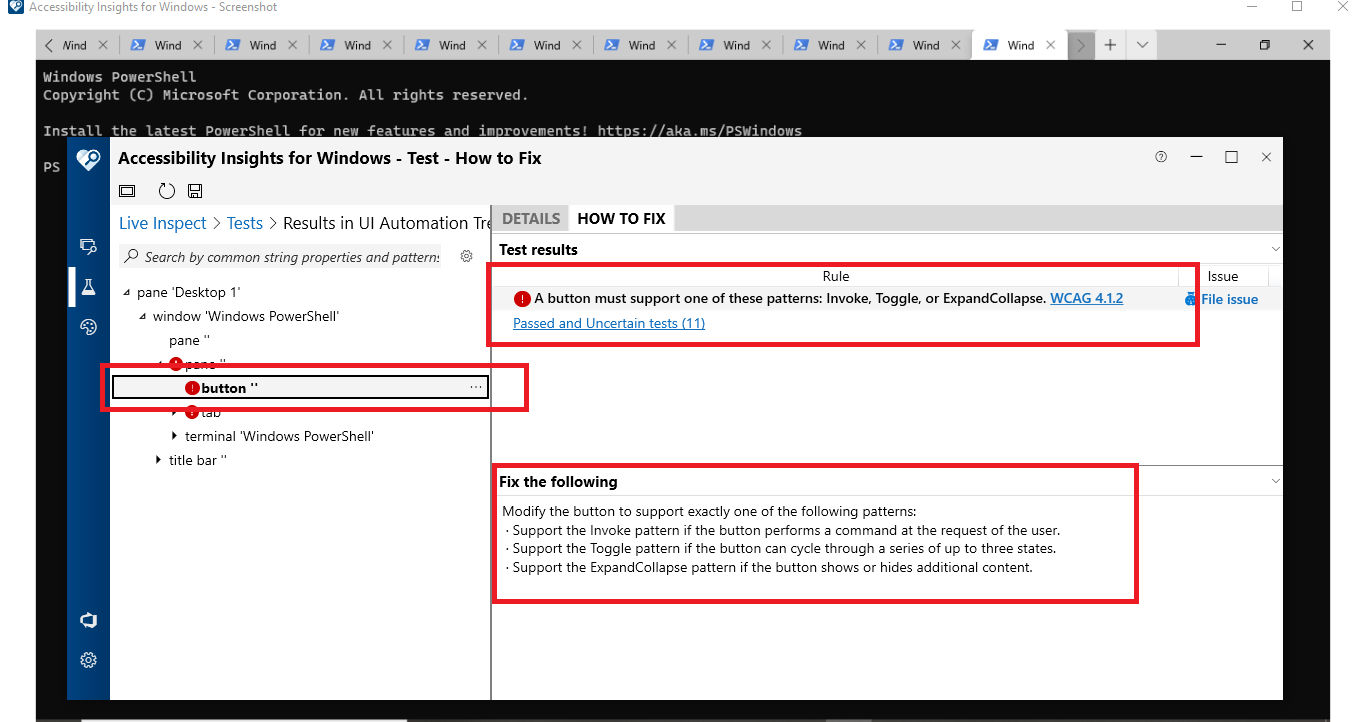
Task: Open Live Inspect mode from sidebar icon
Action: pyautogui.click(x=88, y=246)
